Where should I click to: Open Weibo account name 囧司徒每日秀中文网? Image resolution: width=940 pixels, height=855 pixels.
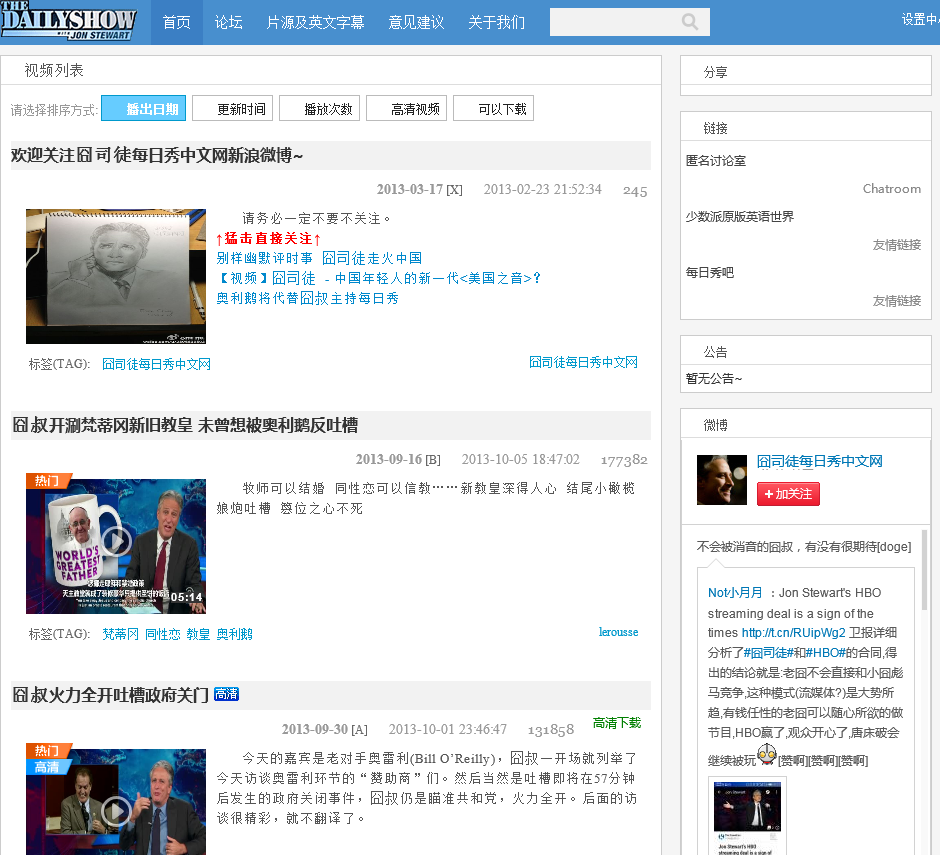click(x=820, y=461)
